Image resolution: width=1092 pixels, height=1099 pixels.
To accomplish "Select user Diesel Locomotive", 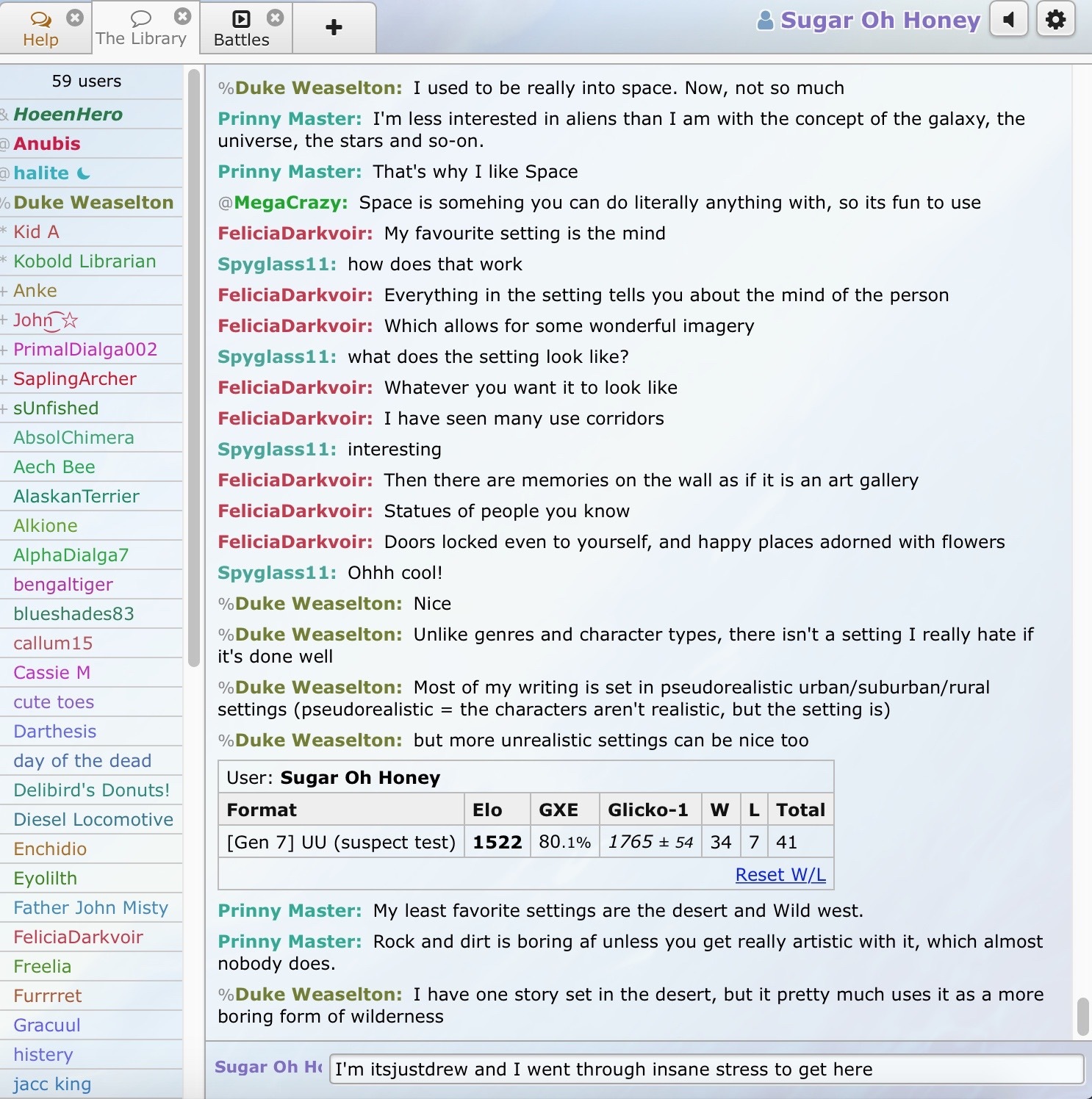I will pos(91,819).
